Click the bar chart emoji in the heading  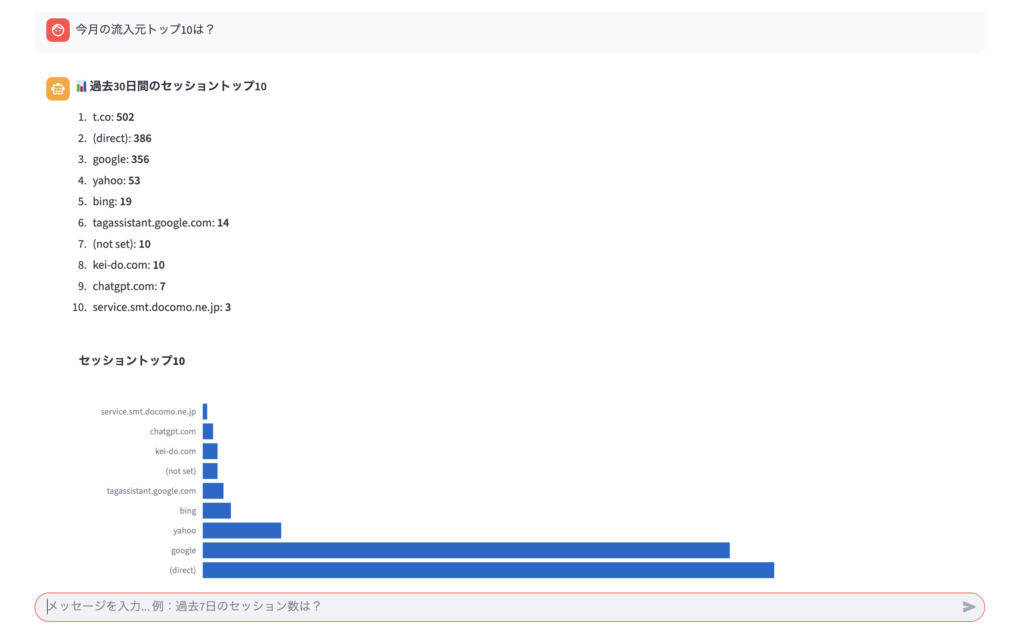(82, 87)
